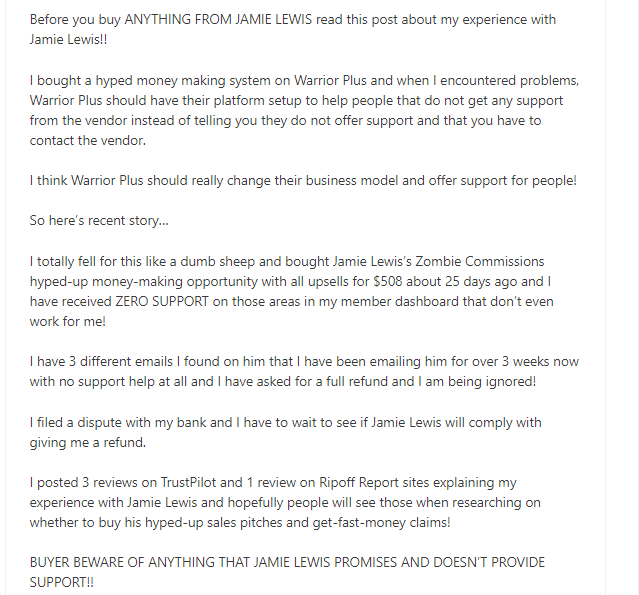Click the "Ripoff Report" mention
639x595 pixels.
click(359, 483)
